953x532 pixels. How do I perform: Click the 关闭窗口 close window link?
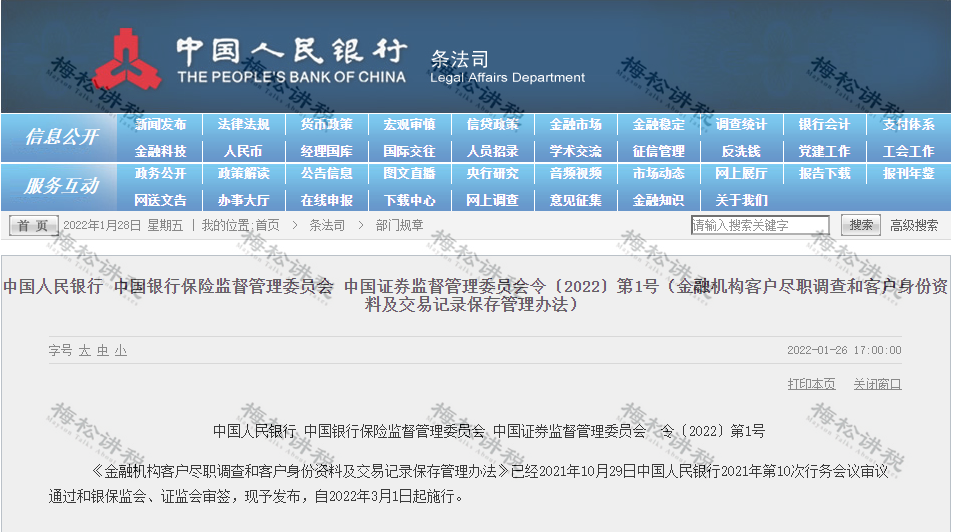pos(877,384)
